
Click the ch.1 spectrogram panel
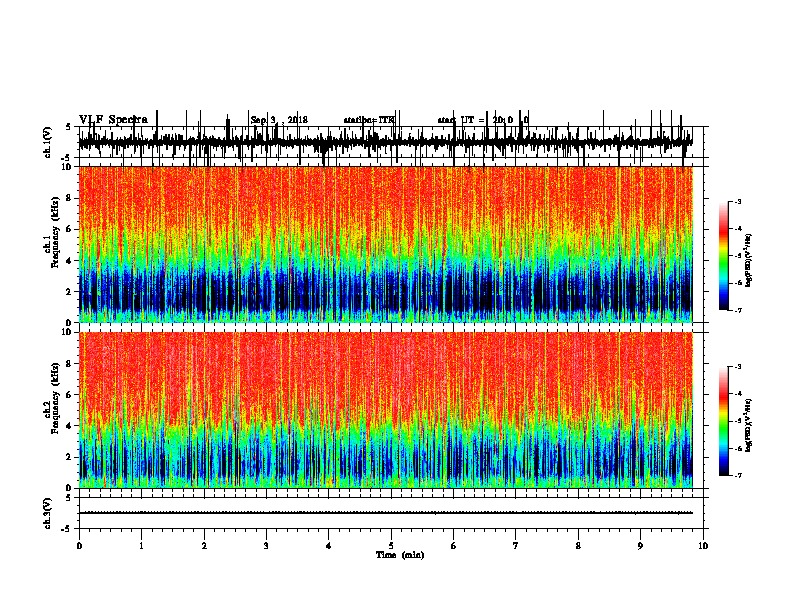385,244
